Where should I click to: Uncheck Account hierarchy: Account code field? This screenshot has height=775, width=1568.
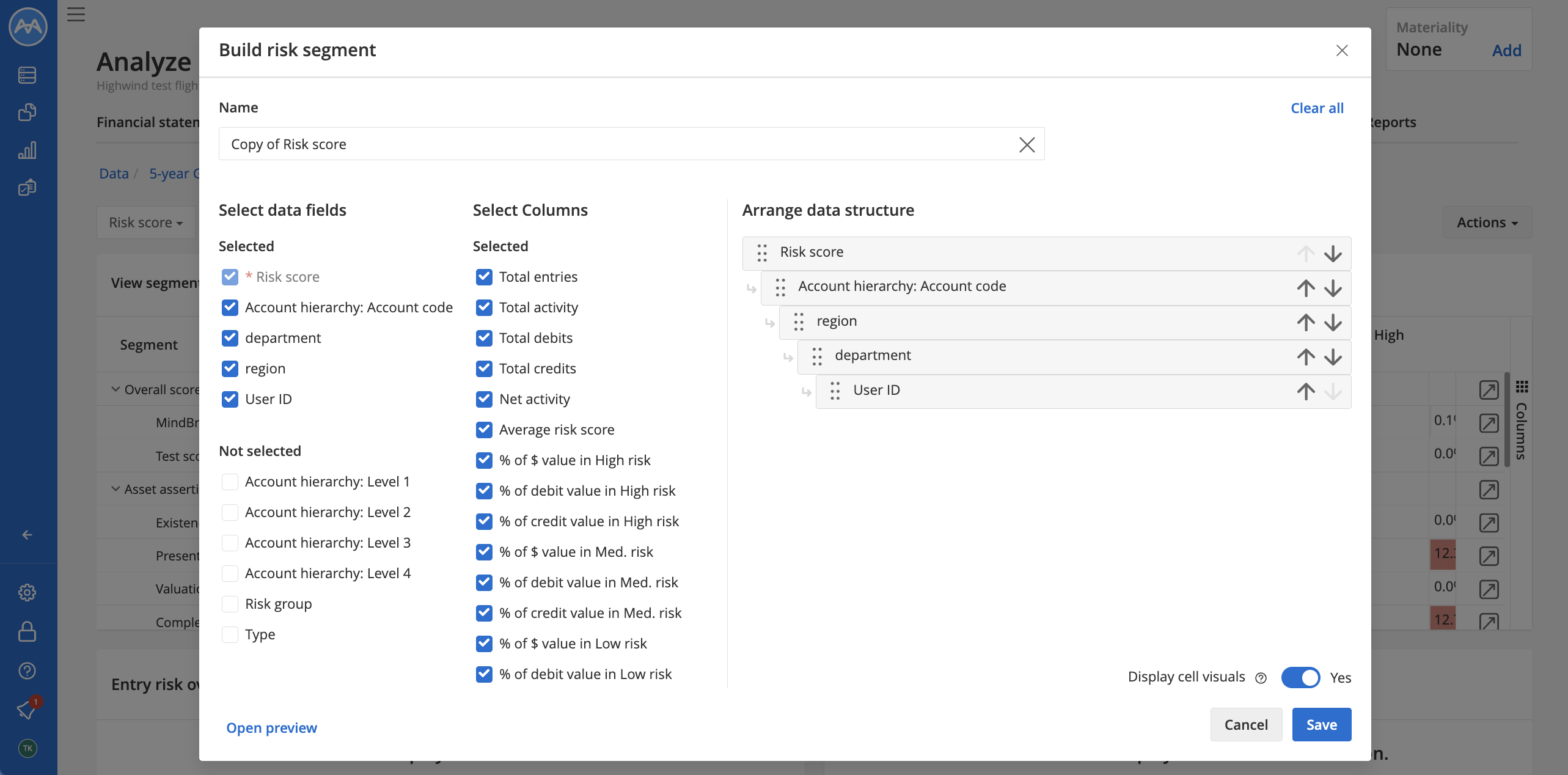coord(230,307)
